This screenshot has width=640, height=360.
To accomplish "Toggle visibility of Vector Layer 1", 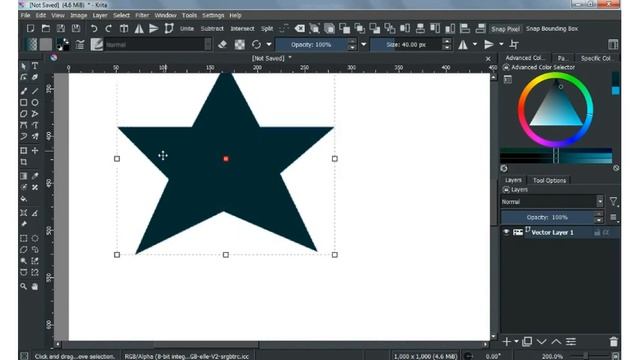I will (506, 232).
